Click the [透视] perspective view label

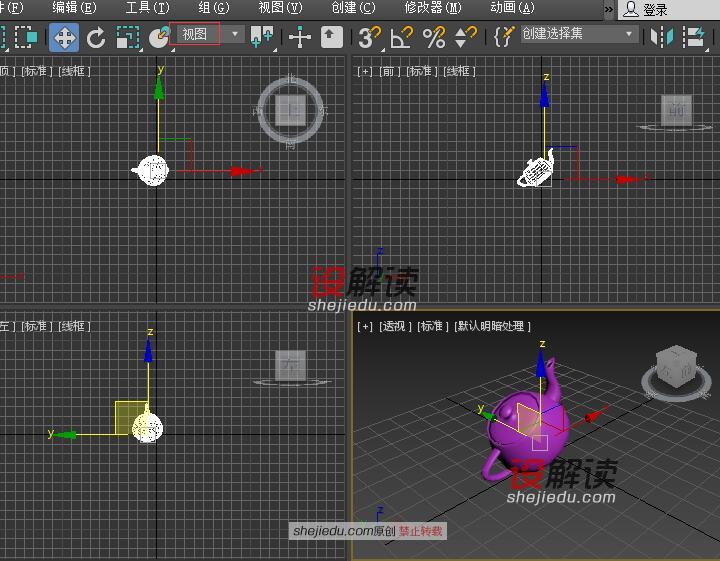click(x=394, y=326)
